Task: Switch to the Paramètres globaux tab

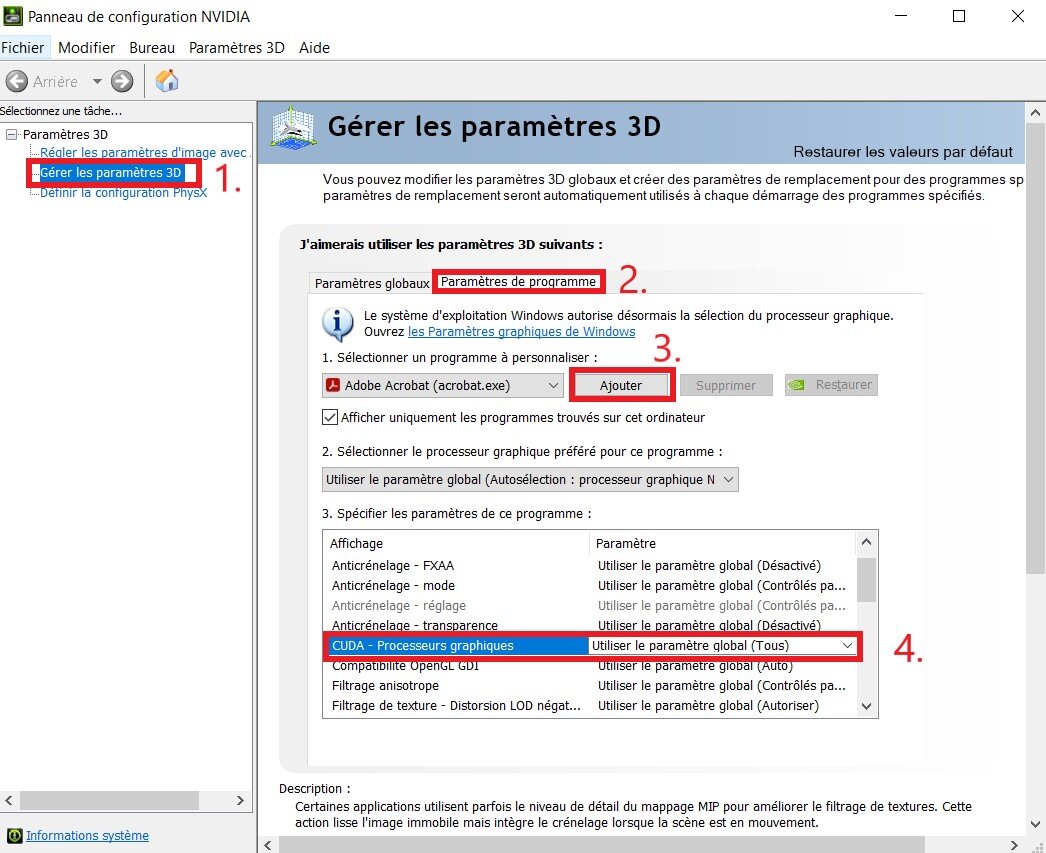Action: 371,283
